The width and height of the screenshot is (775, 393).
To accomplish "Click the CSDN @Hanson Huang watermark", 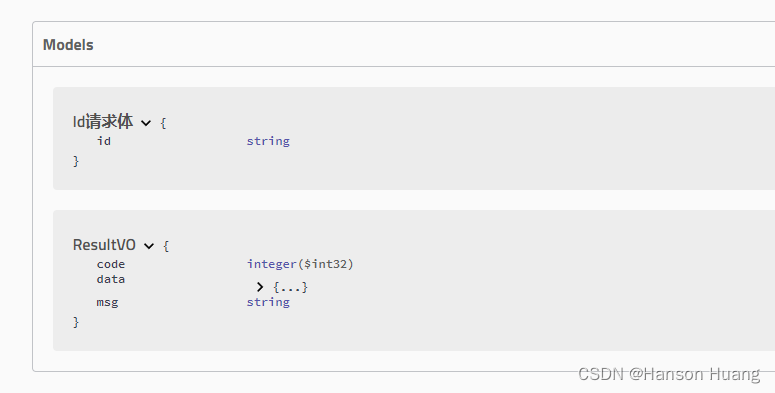I will [x=669, y=375].
